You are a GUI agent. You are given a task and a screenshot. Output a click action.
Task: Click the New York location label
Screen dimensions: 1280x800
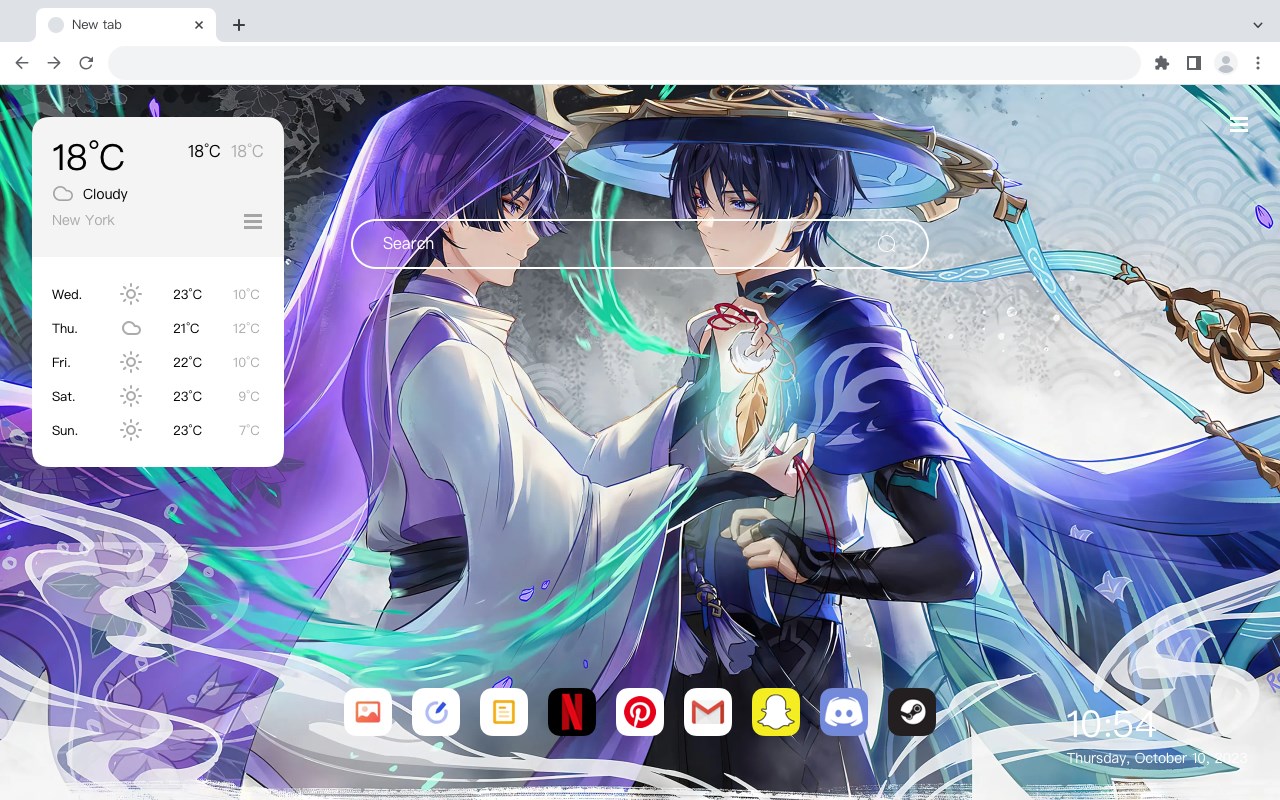(x=83, y=220)
